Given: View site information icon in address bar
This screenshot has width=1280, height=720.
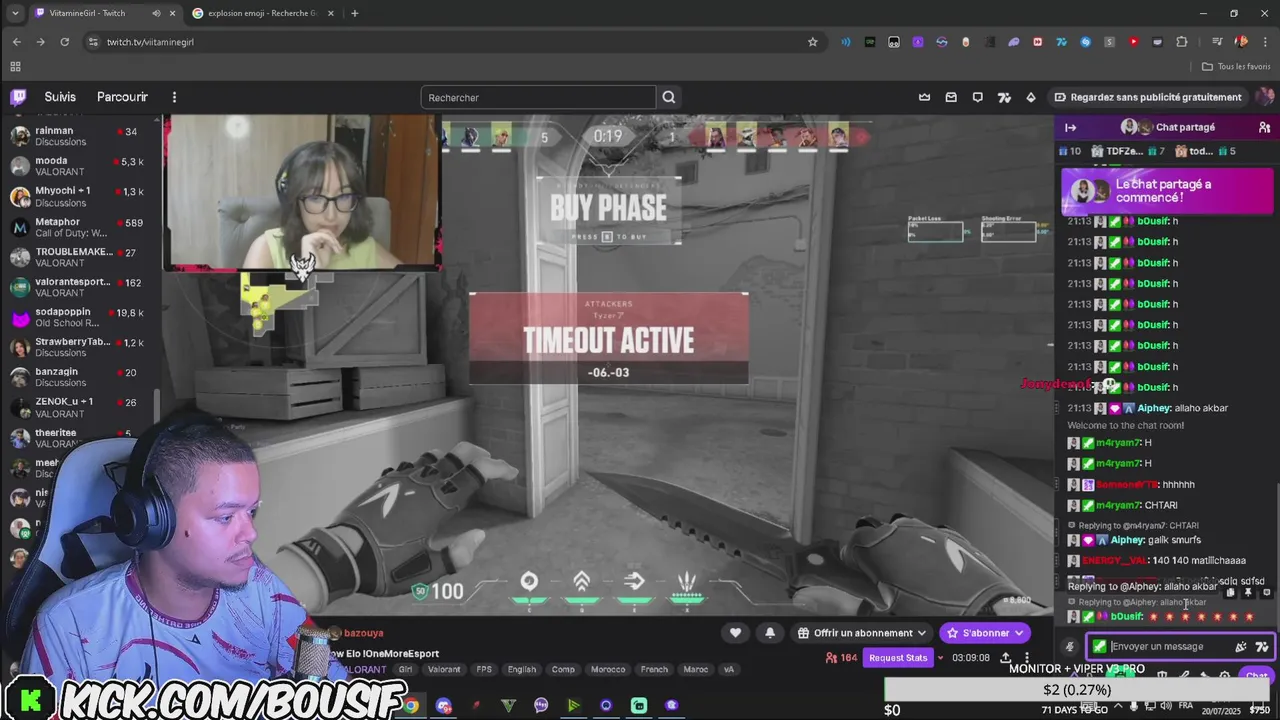Looking at the screenshot, I should (x=93, y=42).
